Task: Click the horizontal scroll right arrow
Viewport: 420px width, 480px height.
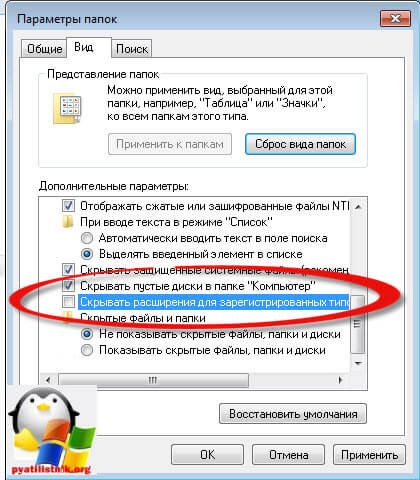Action: point(340,380)
